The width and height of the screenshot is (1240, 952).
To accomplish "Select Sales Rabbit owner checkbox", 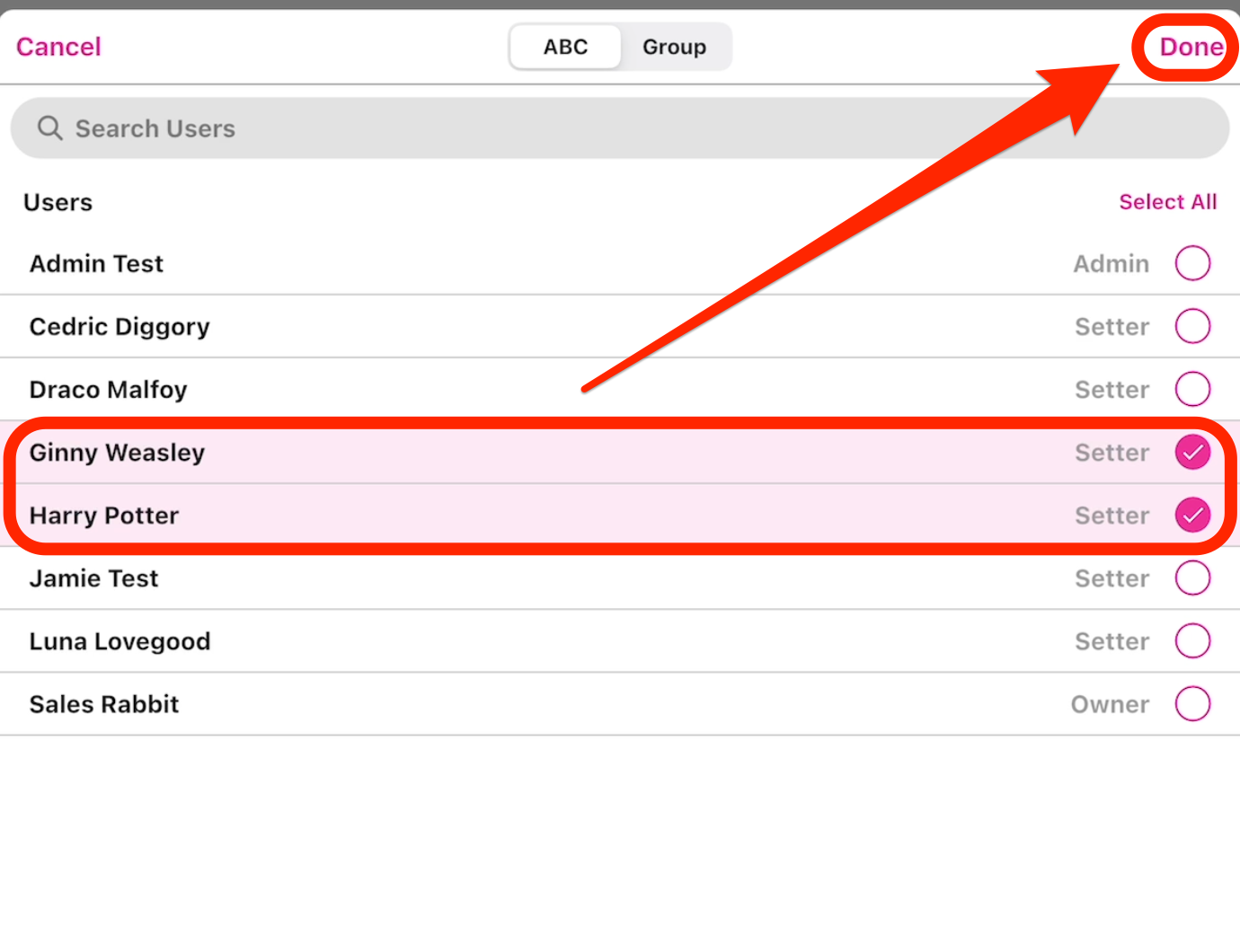I will pos(1192,703).
